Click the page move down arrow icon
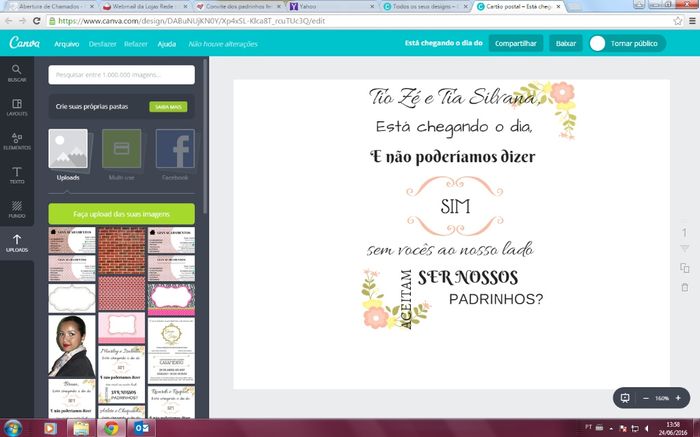Viewport: 700px width, 437px height. 684,248
